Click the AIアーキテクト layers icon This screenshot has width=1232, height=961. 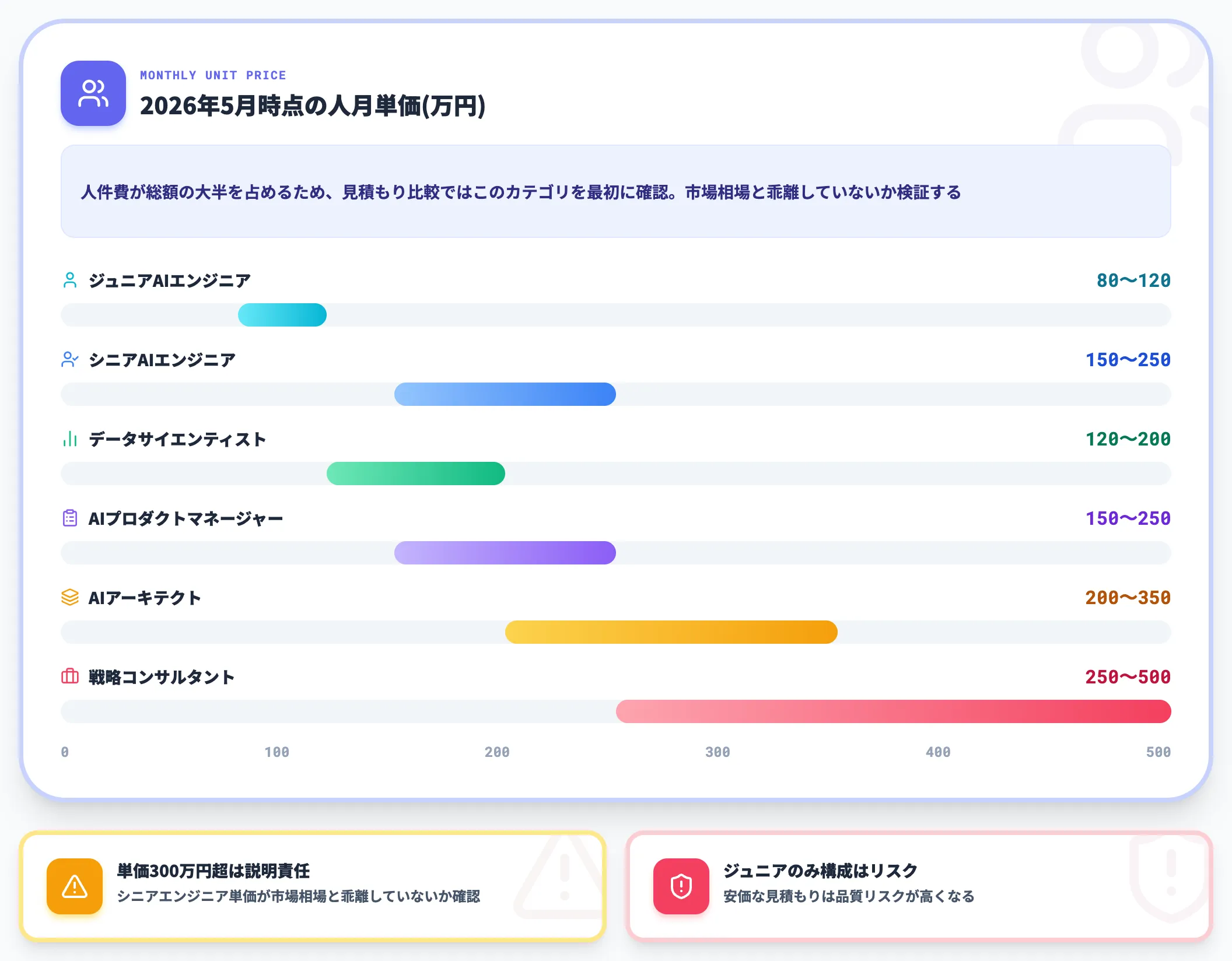point(70,598)
